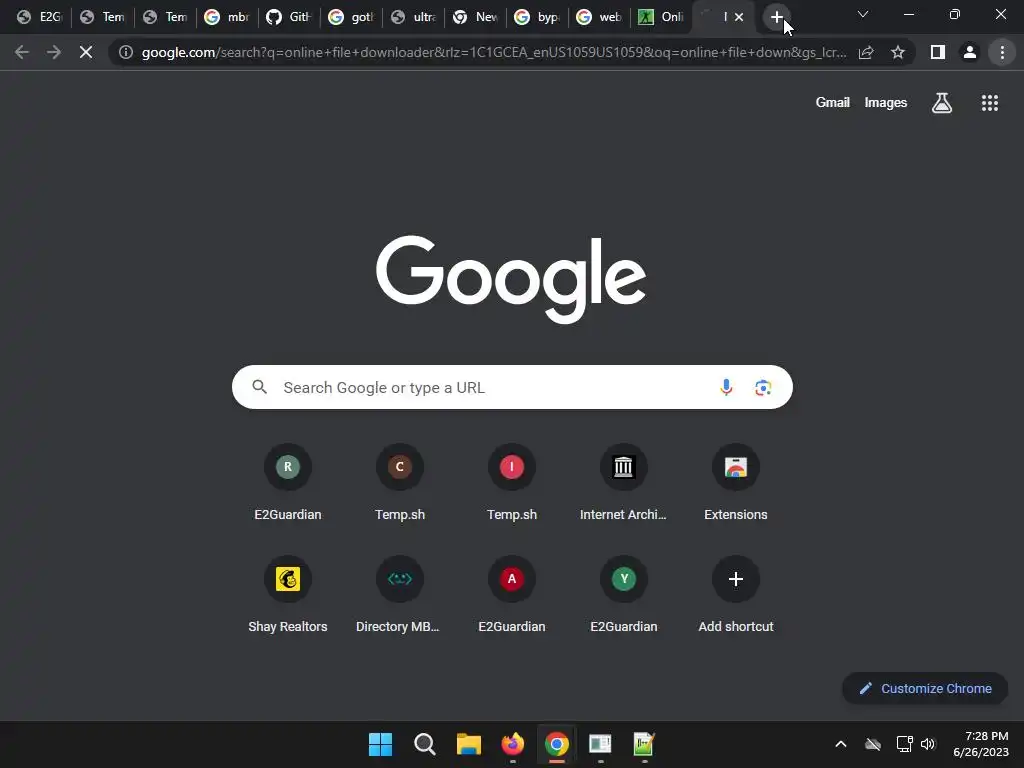Open the Google apps grid
The height and width of the screenshot is (768, 1024).
pos(989,103)
